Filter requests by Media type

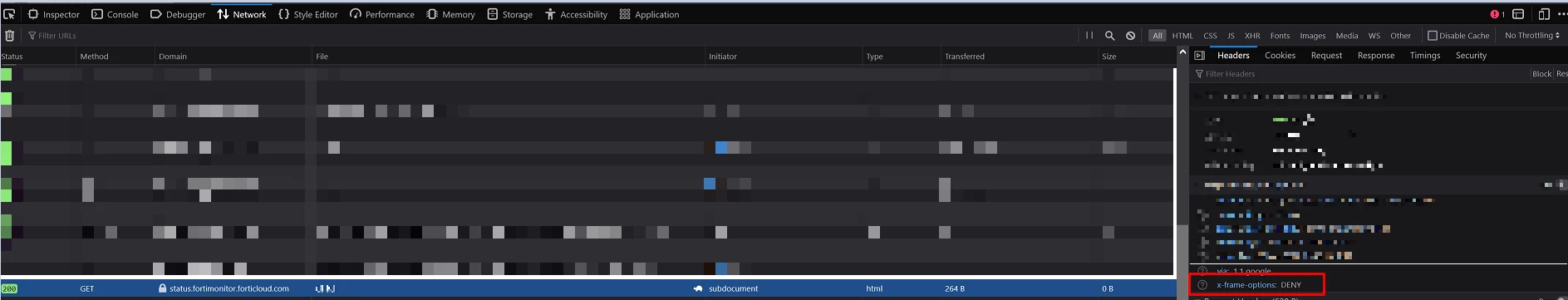click(1347, 36)
